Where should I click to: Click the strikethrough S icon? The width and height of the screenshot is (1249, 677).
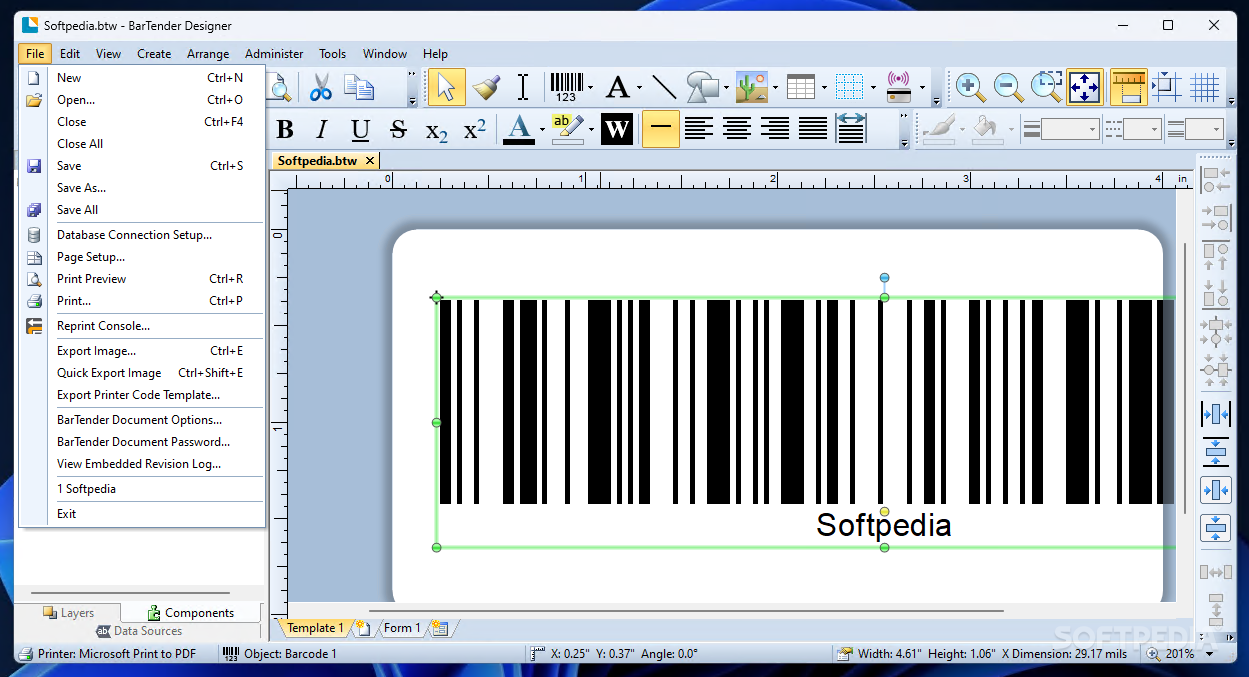pos(398,130)
